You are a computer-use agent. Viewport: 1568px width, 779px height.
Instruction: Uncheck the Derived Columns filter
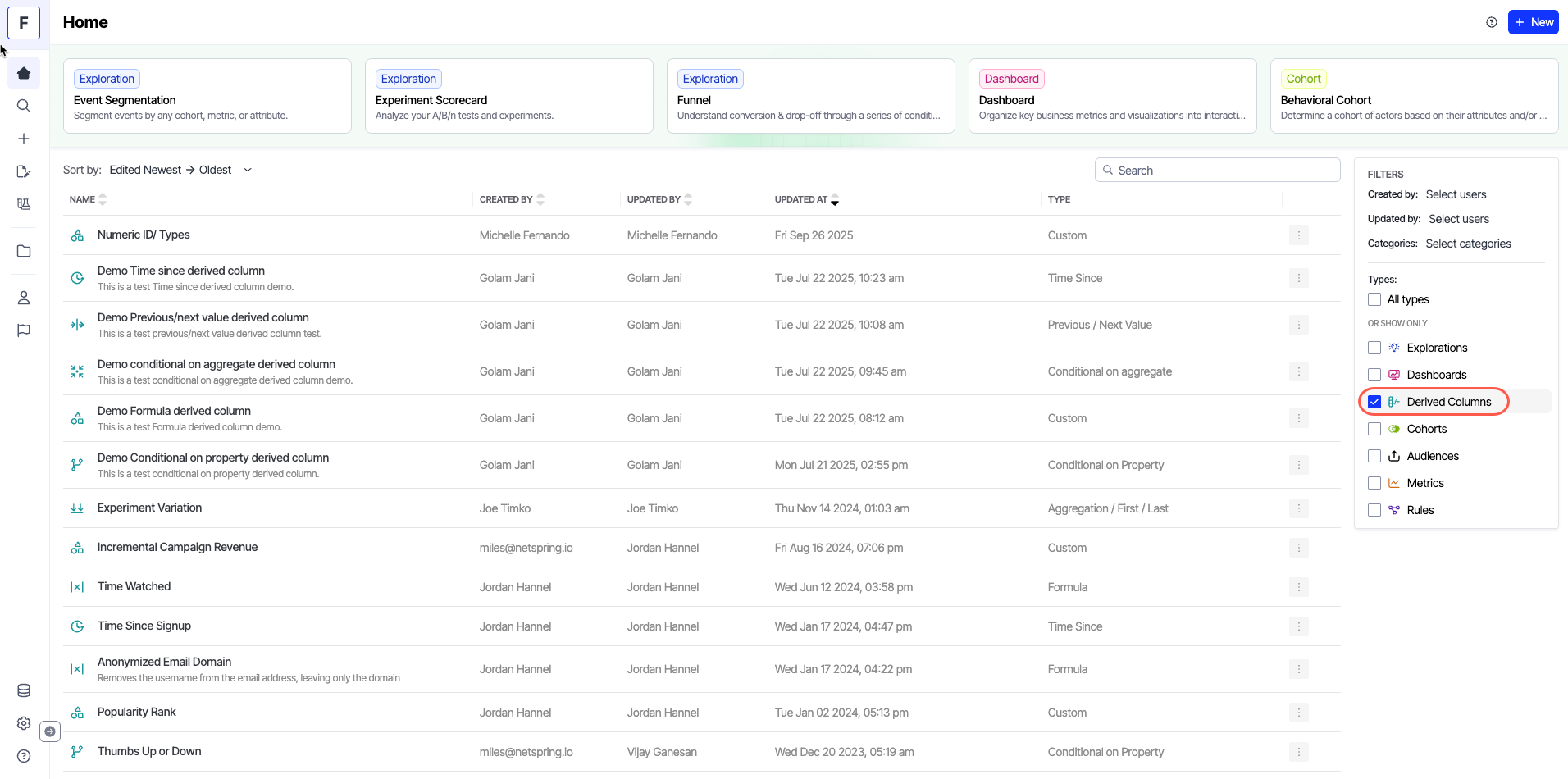1374,402
